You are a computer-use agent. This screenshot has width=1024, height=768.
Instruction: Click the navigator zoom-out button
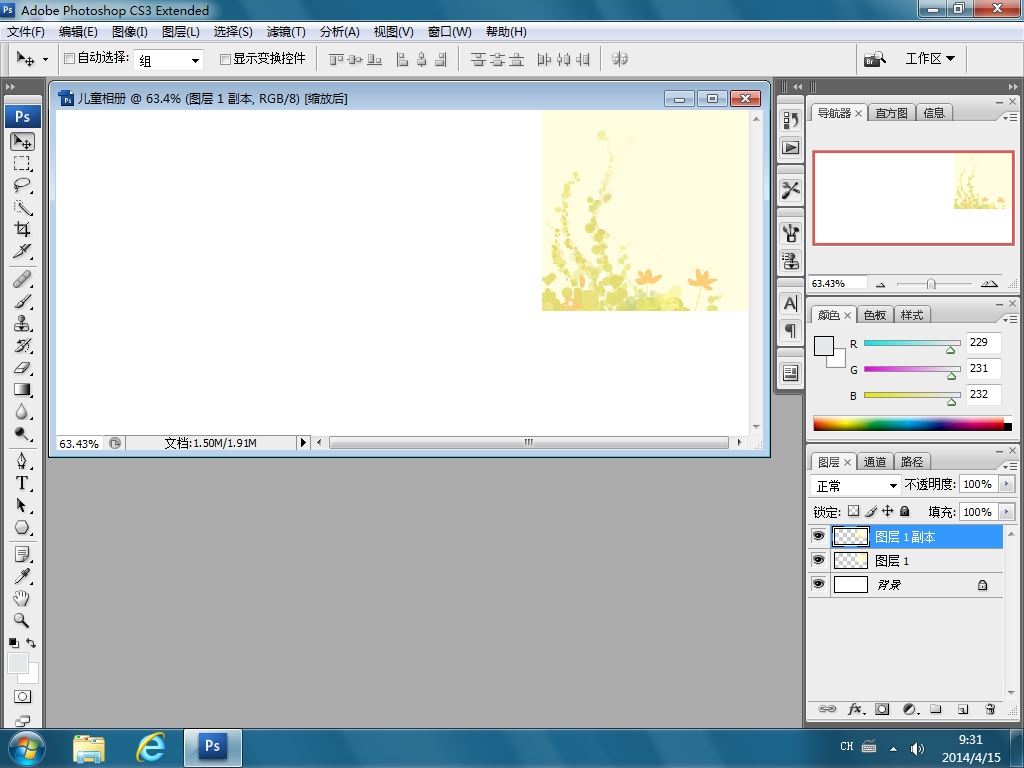coord(880,284)
